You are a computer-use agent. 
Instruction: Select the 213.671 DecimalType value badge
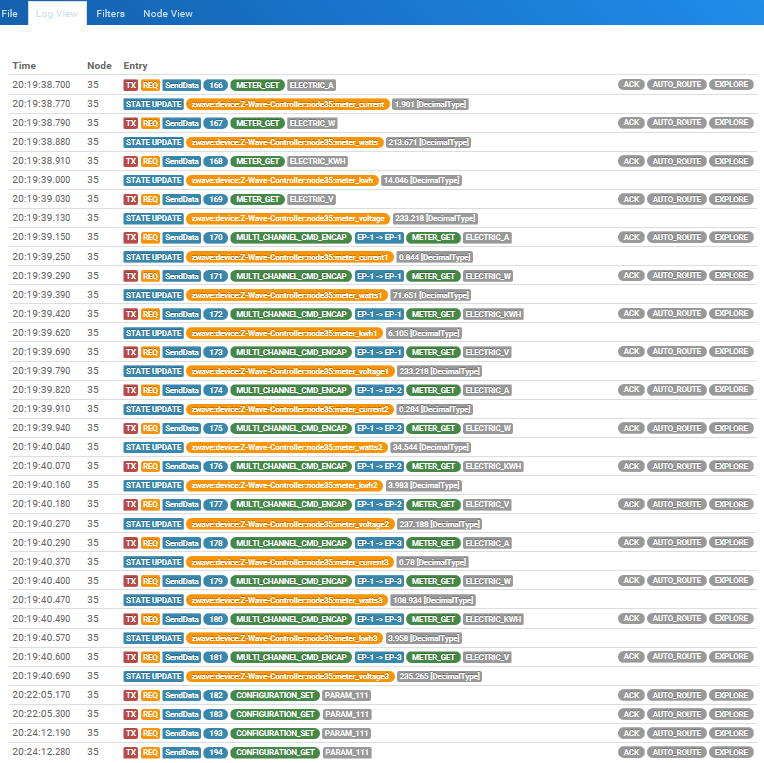[428, 142]
